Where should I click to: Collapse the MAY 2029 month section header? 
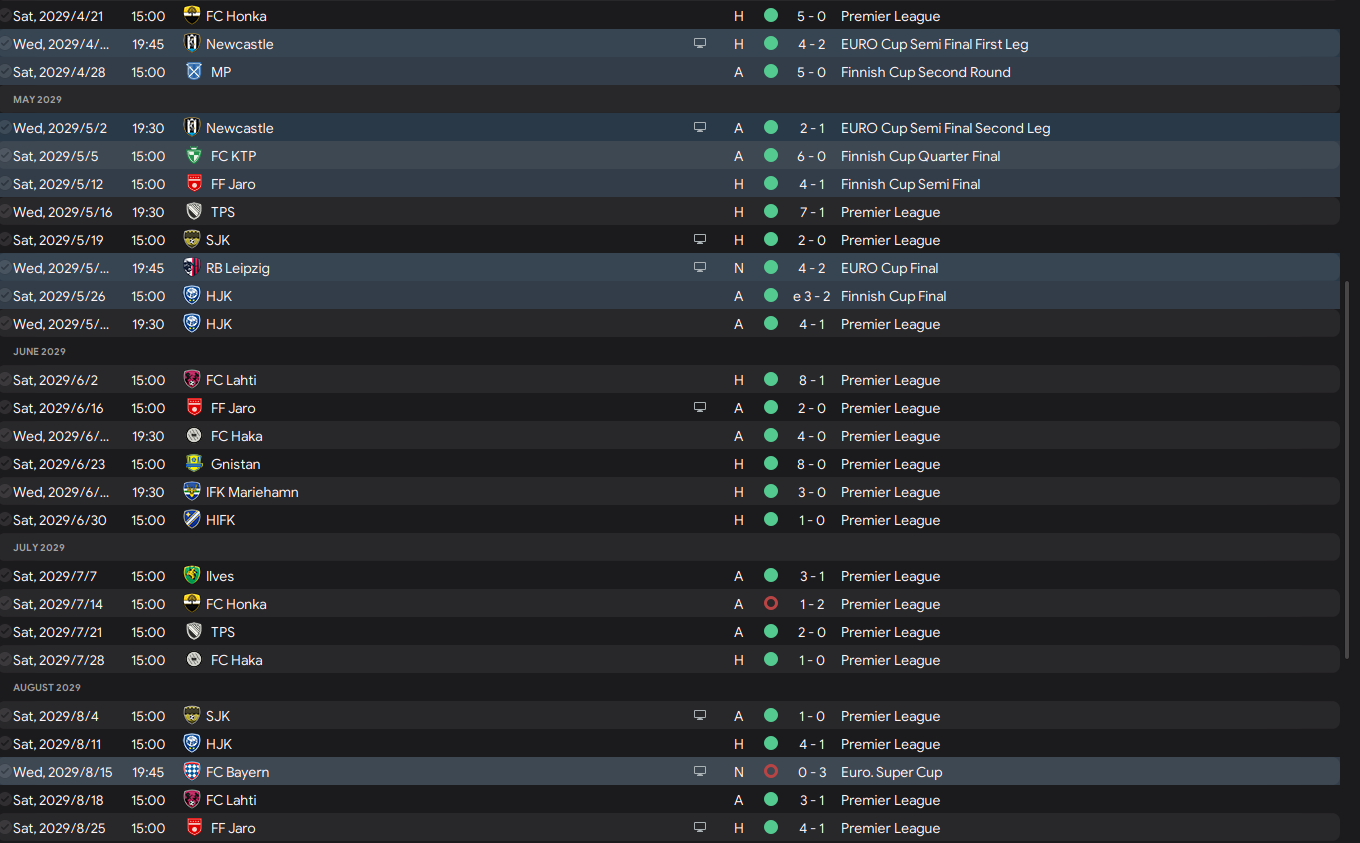coord(38,100)
